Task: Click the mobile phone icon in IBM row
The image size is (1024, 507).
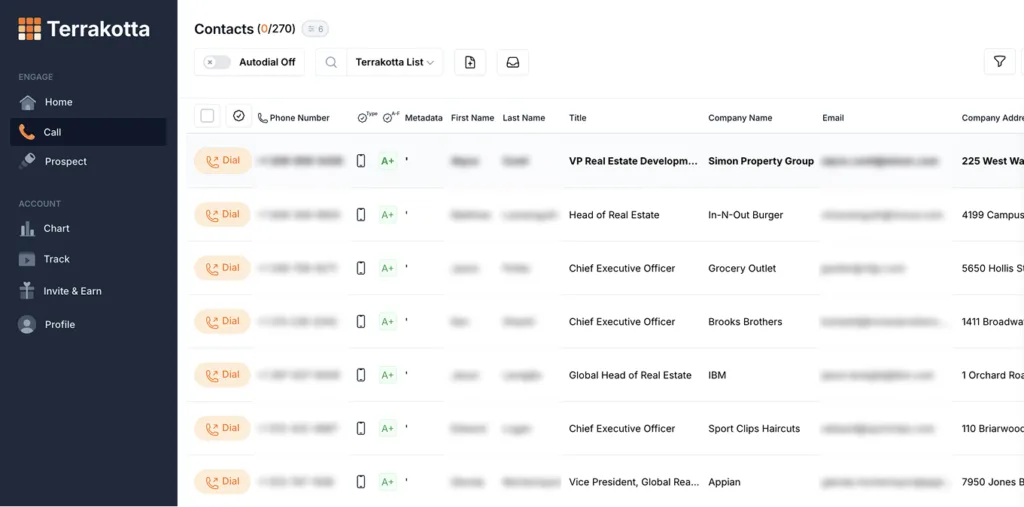Action: tap(360, 375)
